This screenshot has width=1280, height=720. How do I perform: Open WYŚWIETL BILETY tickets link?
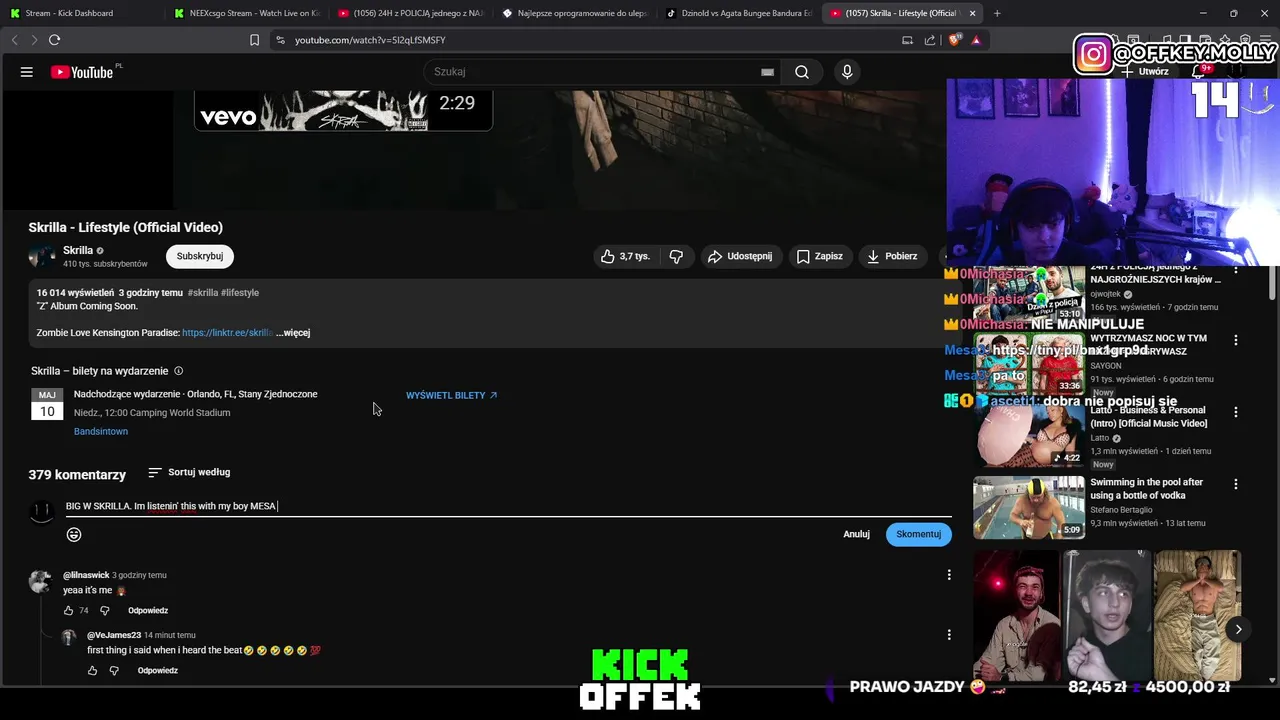click(452, 395)
